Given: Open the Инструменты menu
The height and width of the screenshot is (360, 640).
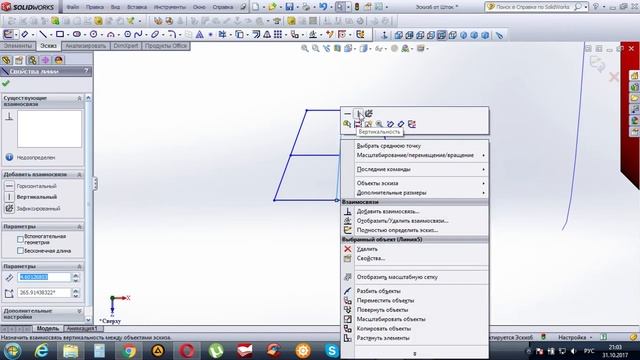Looking at the screenshot, I should coord(169,7).
